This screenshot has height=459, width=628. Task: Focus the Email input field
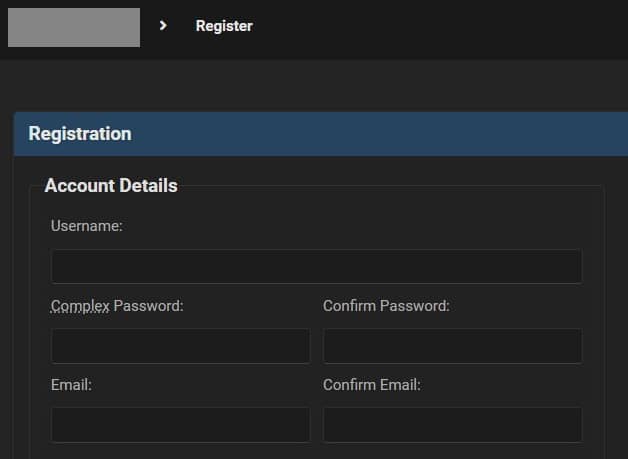coord(180,425)
